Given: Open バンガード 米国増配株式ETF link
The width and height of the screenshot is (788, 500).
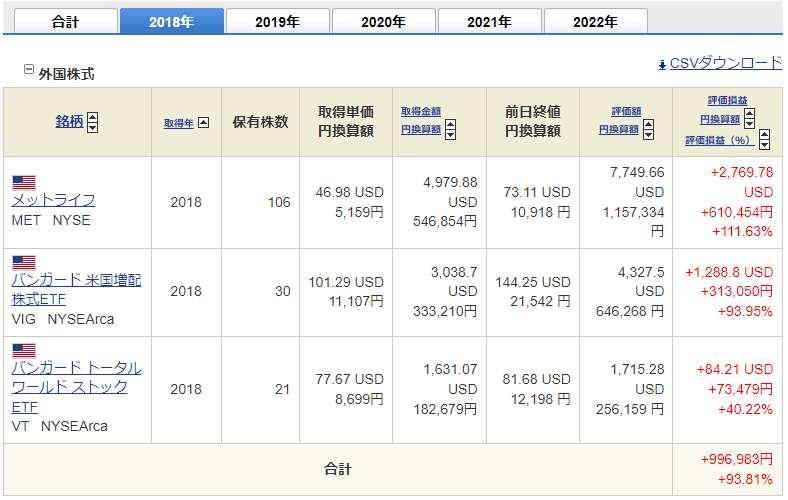Looking at the screenshot, I should click(x=76, y=289).
